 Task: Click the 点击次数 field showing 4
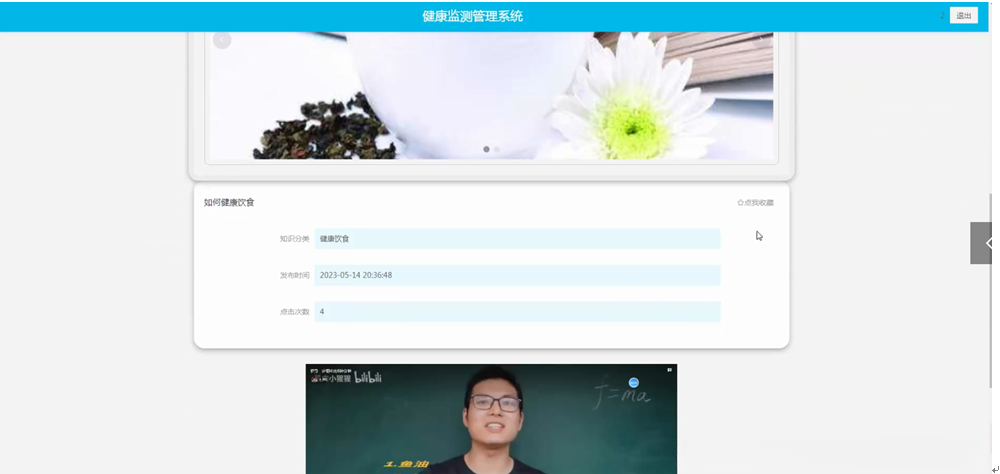(x=517, y=312)
